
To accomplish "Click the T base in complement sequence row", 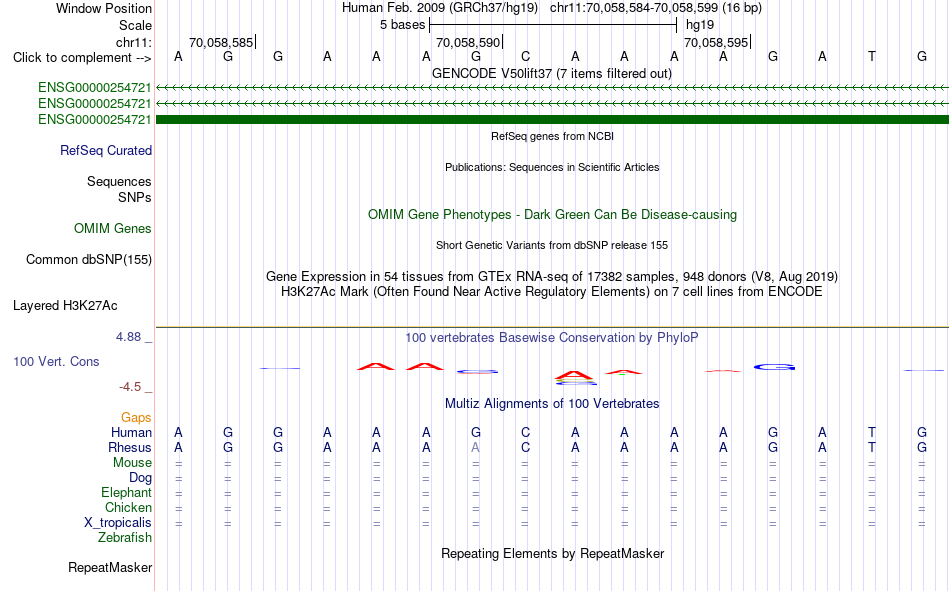I will click(x=871, y=56).
